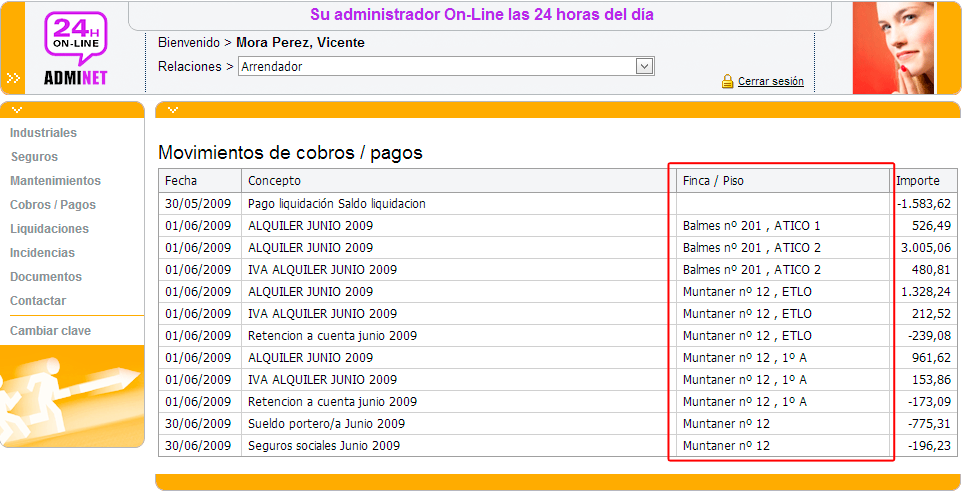Image resolution: width=962 pixels, height=492 pixels.
Task: Click the Finca / Piso column header
Action: tap(713, 181)
